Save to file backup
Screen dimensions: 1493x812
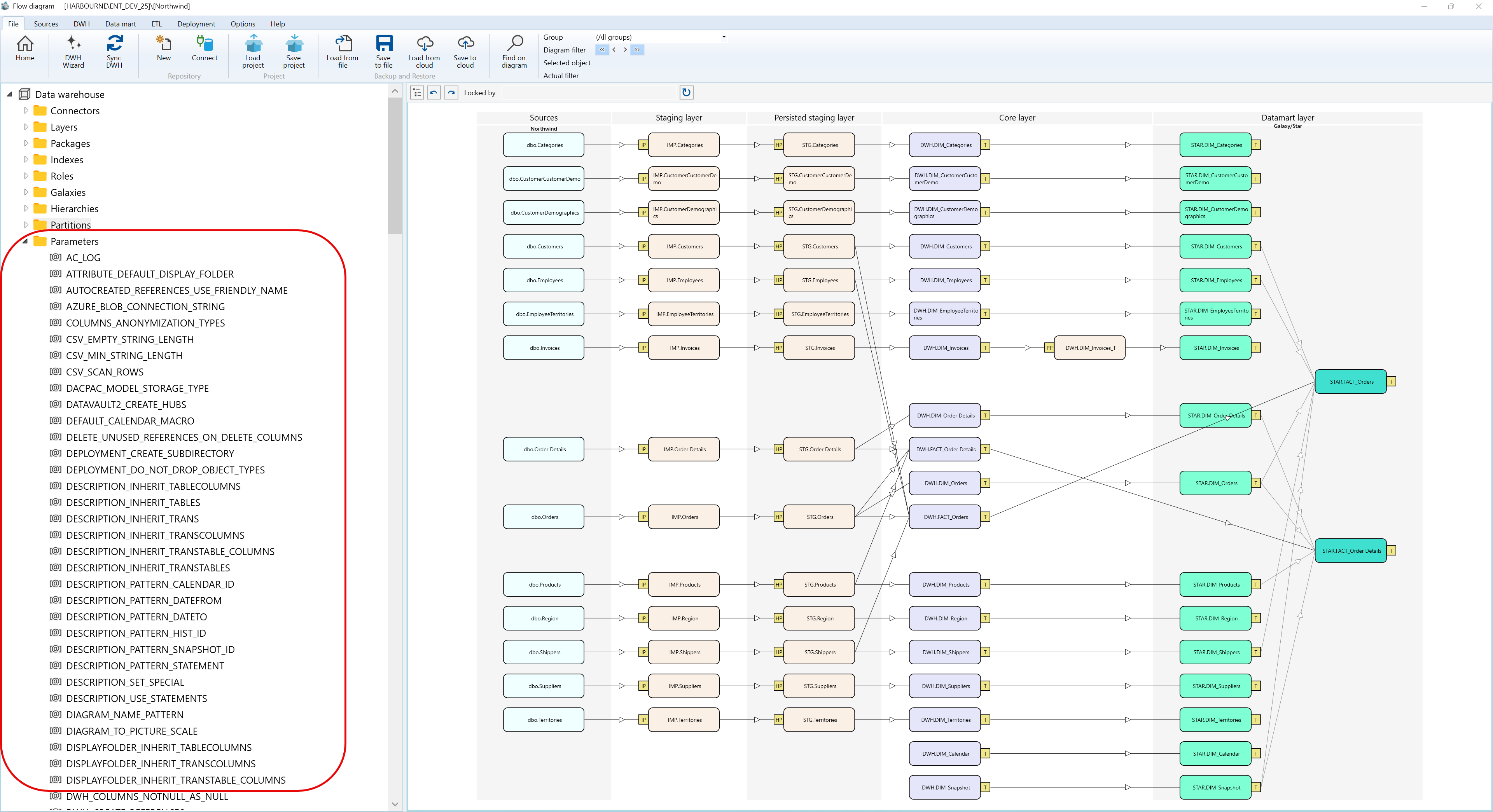(x=384, y=52)
